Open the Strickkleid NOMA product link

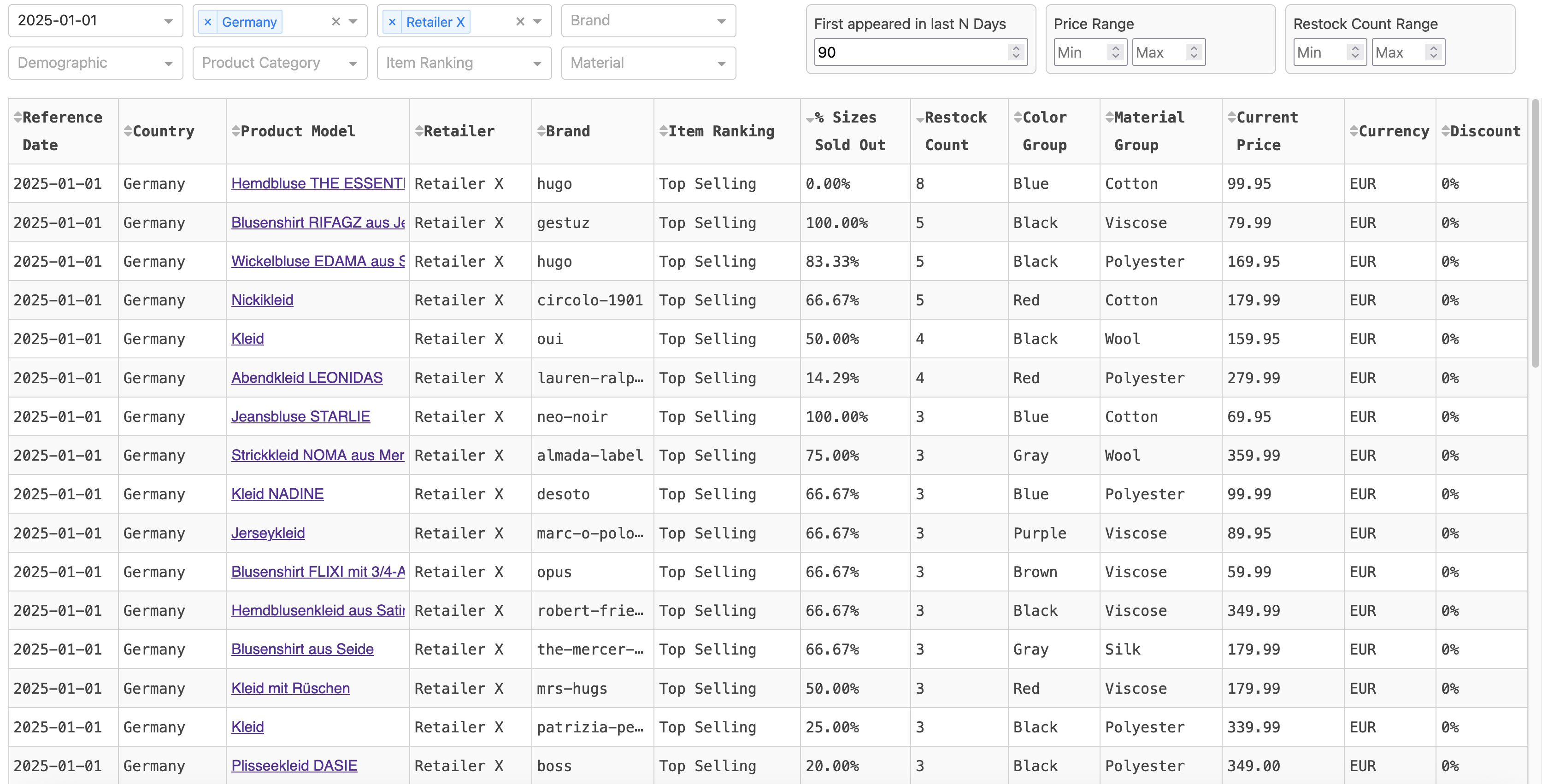[318, 455]
